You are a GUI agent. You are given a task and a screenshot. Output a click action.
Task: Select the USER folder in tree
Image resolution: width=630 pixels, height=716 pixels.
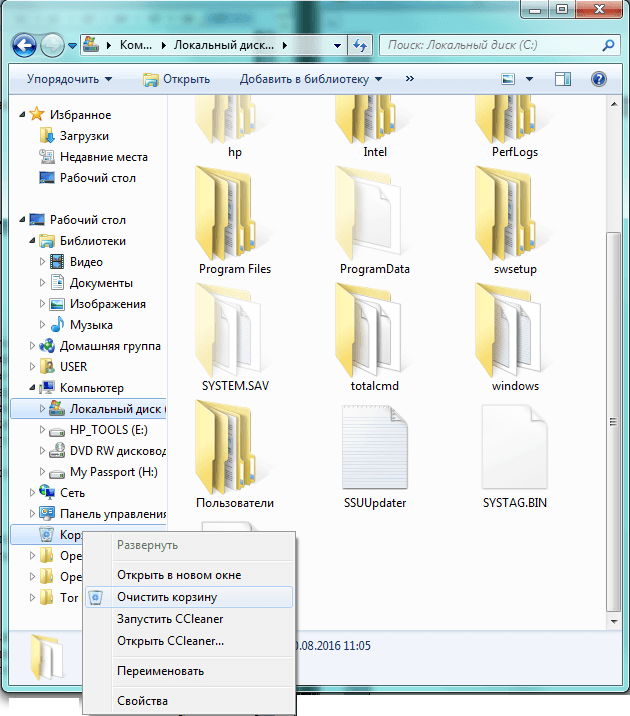point(73,367)
